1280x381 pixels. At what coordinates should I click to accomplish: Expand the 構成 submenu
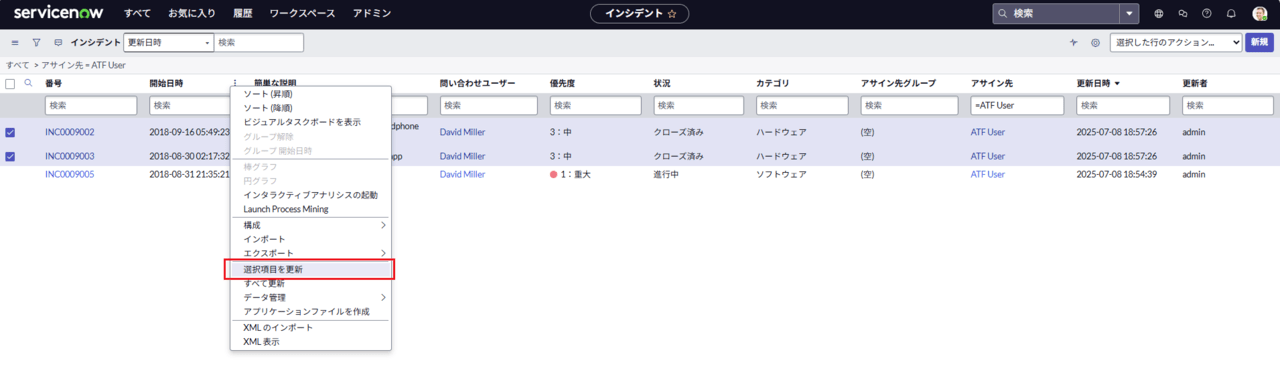point(311,225)
